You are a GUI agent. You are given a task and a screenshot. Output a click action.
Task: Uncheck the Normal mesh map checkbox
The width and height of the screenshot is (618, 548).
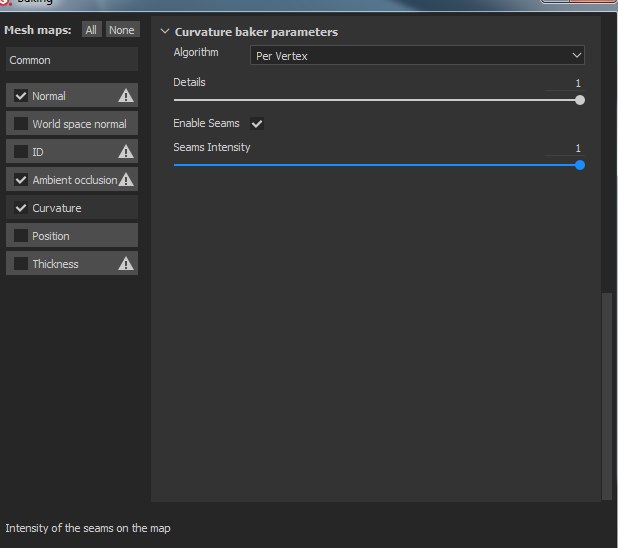pyautogui.click(x=20, y=95)
